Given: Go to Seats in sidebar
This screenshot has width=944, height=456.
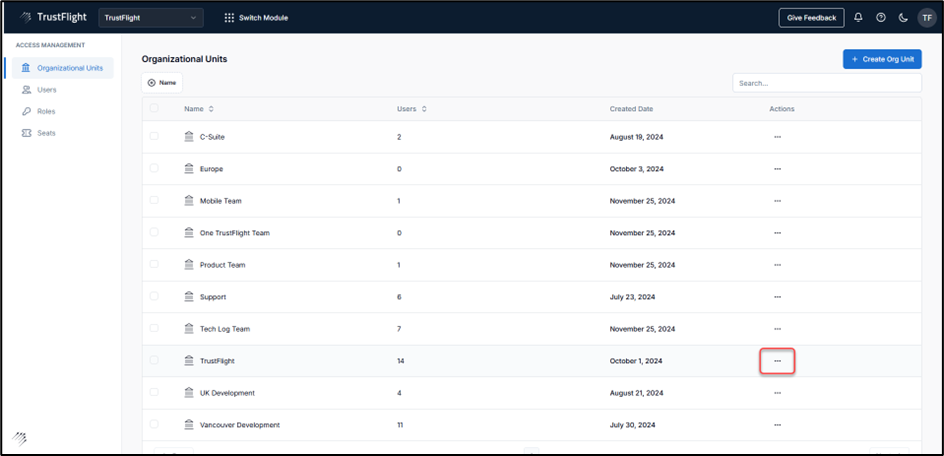Looking at the screenshot, I should point(46,133).
